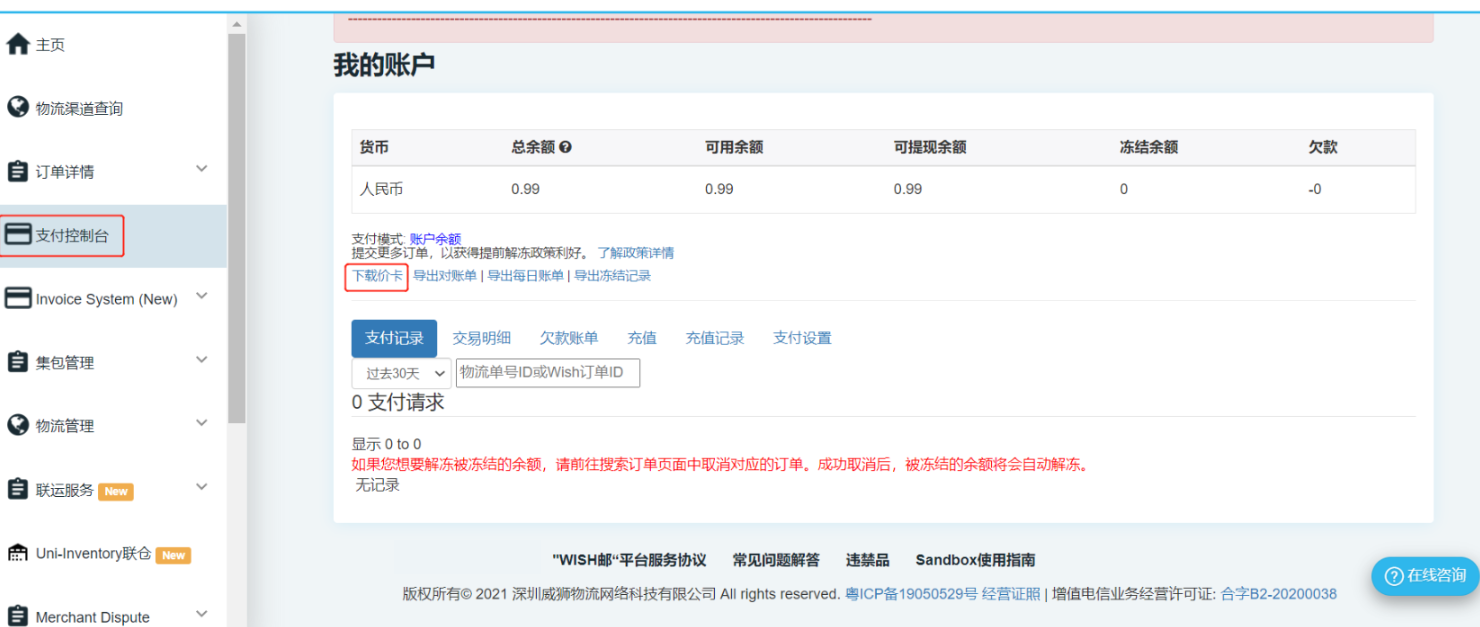Open the 充值记录 tab
Image resolution: width=1480 pixels, height=627 pixels.
pyautogui.click(x=714, y=338)
